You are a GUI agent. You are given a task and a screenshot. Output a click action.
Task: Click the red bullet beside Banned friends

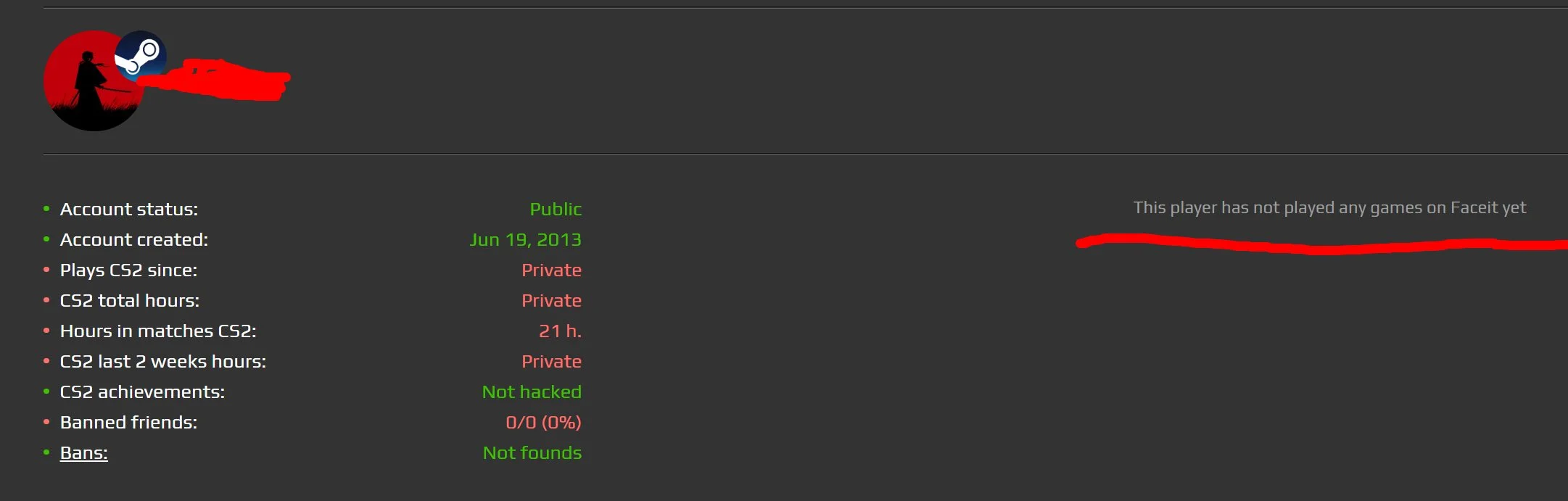(x=46, y=422)
